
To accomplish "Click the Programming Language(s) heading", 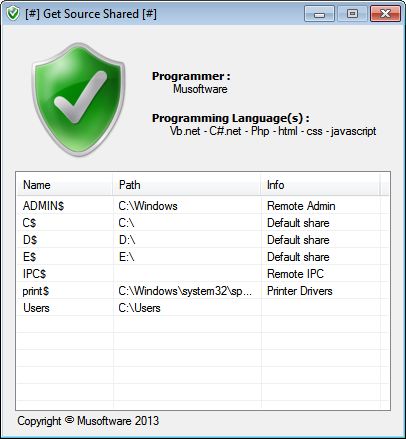I will (231, 118).
